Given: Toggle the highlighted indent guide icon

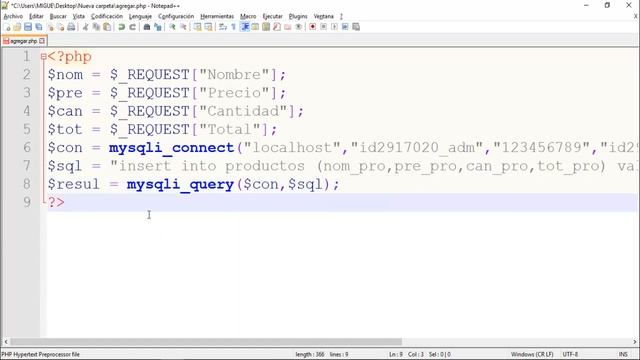Looking at the screenshot, I should 245,27.
